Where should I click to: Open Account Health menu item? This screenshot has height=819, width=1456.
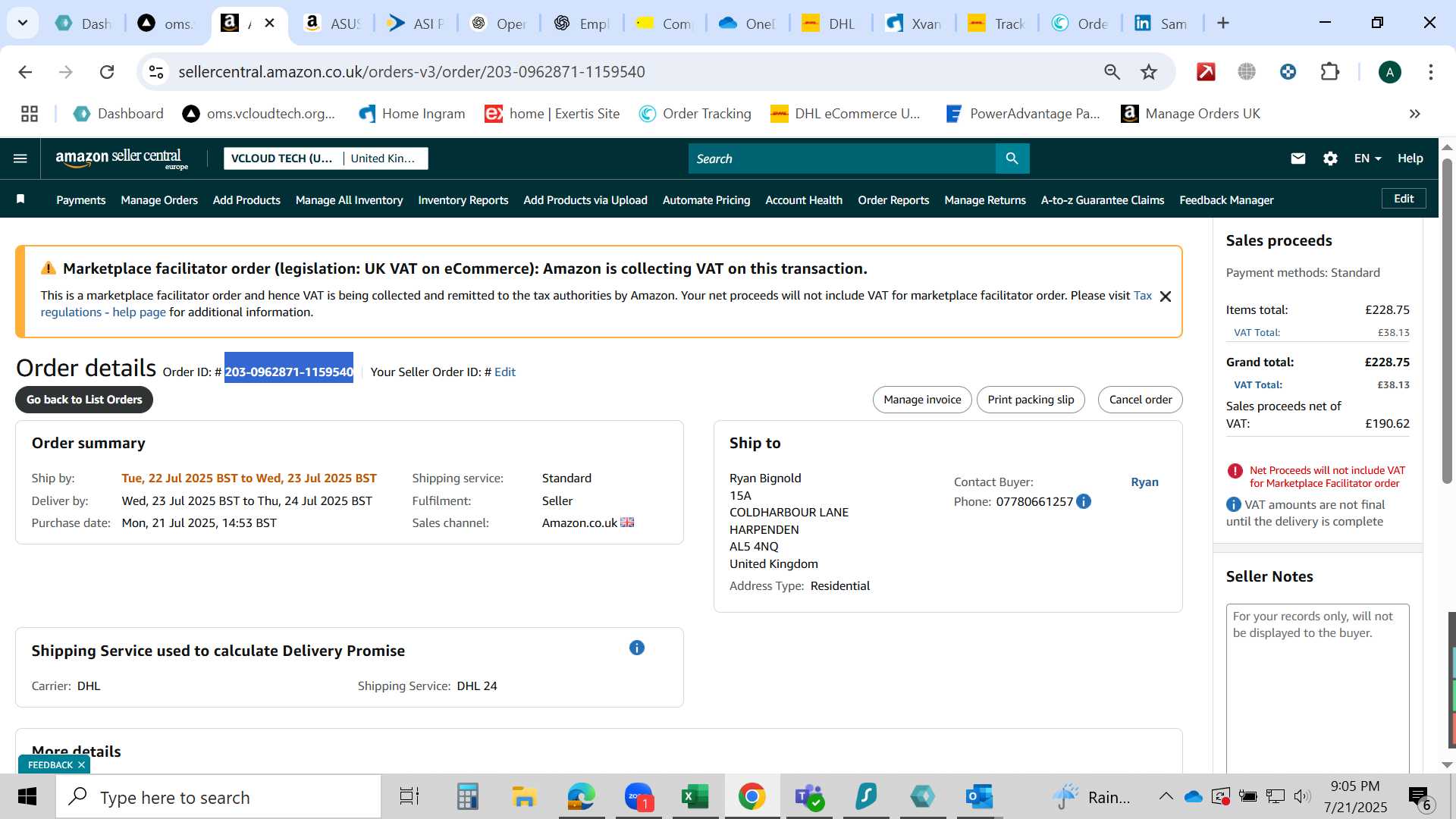point(803,200)
